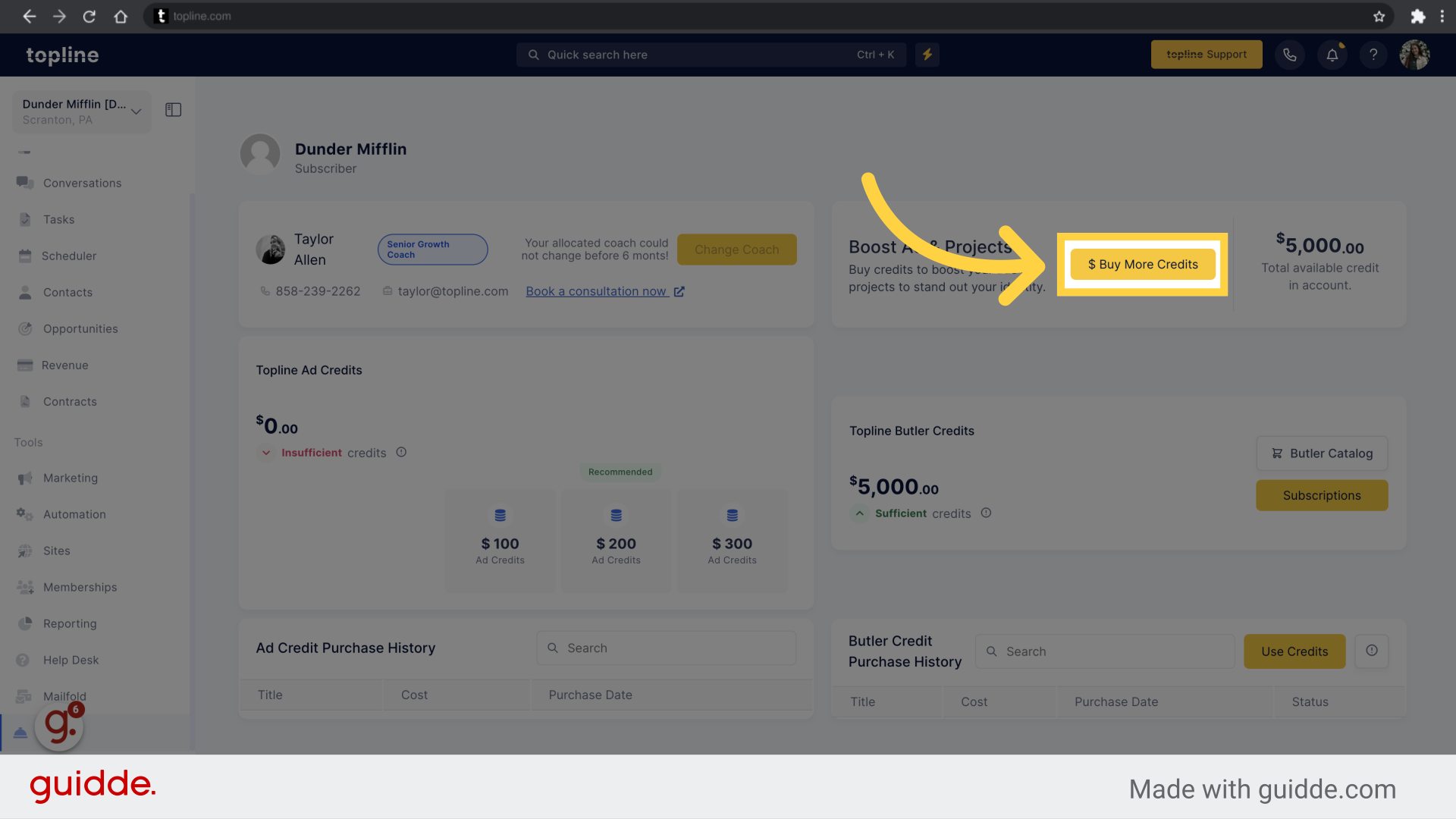The width and height of the screenshot is (1456, 819).
Task: Expand the Dunder Mifflin account switcher
Action: point(82,111)
